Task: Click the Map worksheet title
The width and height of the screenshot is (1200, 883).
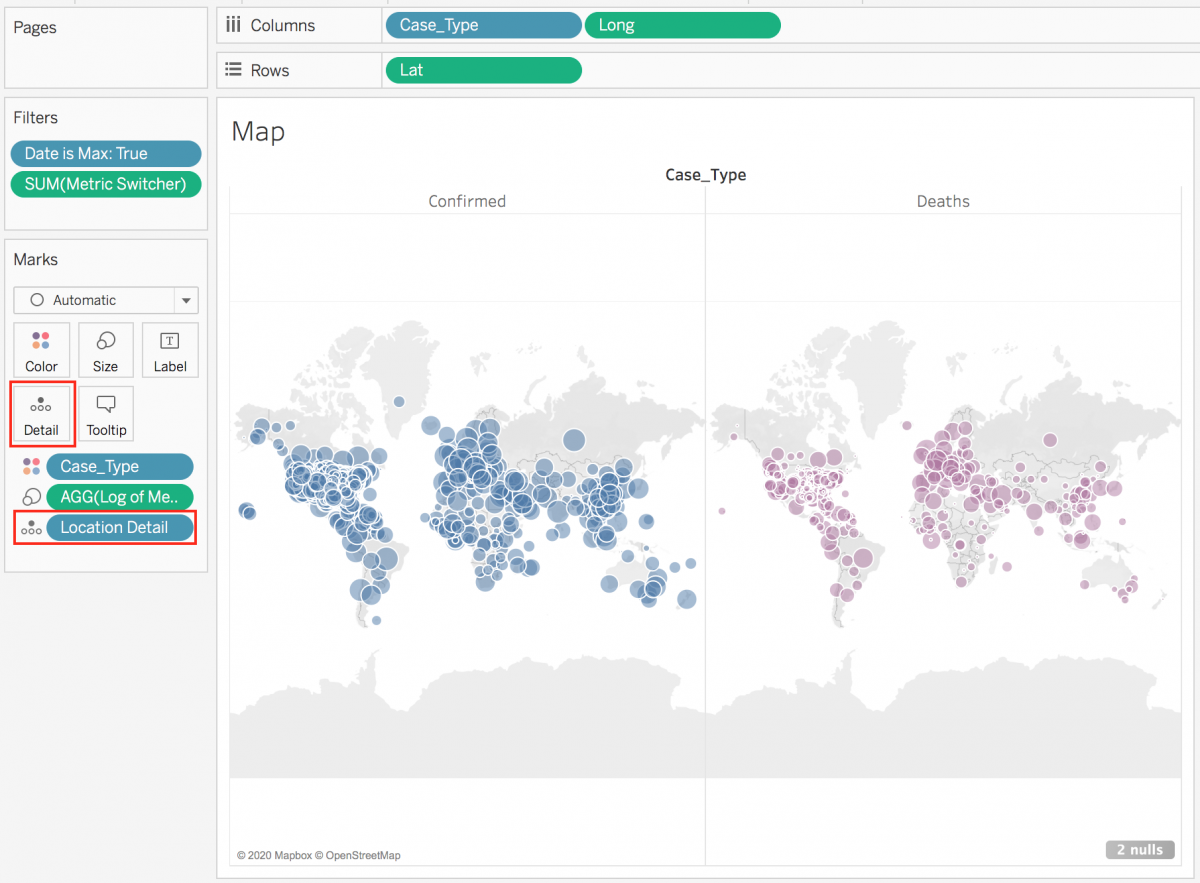Action: click(258, 132)
